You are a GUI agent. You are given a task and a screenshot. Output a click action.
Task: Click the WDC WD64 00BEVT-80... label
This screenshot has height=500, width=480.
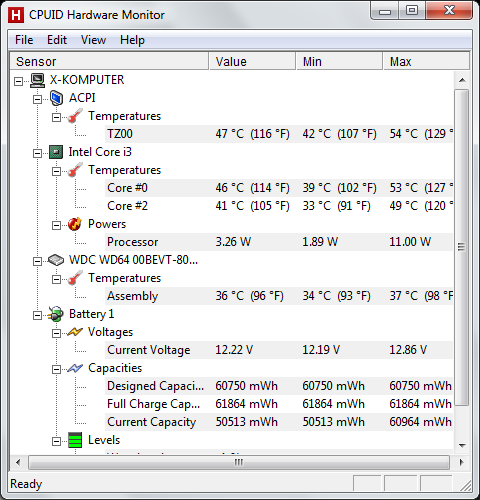(x=133, y=260)
